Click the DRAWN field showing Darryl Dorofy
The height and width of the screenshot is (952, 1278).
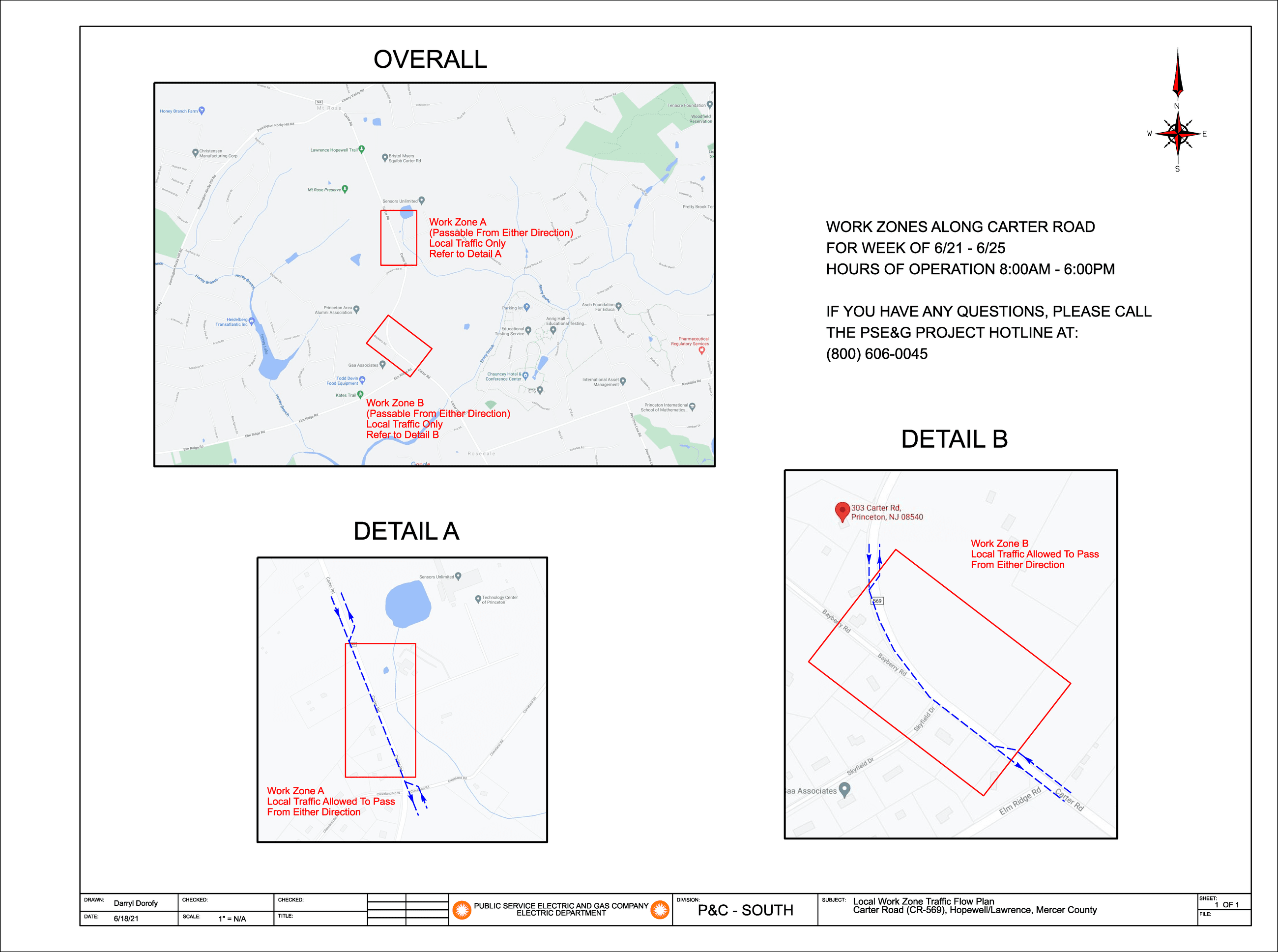(x=136, y=903)
